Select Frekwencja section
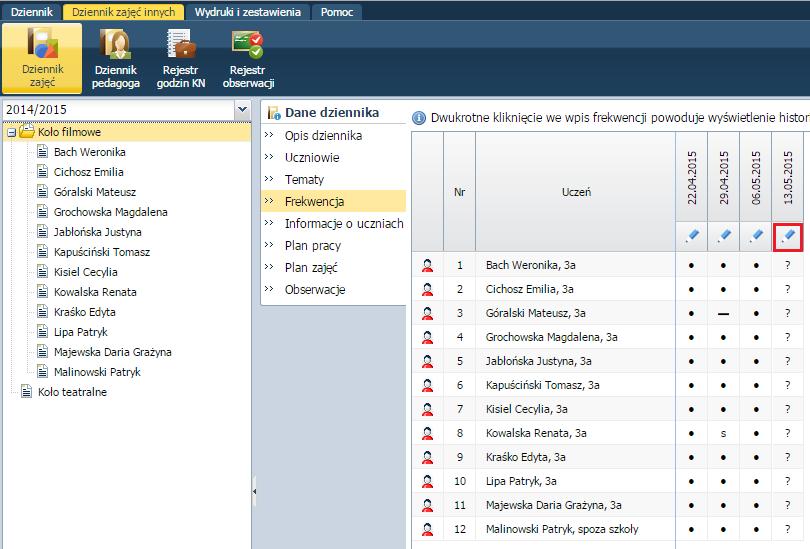Image resolution: width=810 pixels, height=549 pixels. [334, 201]
